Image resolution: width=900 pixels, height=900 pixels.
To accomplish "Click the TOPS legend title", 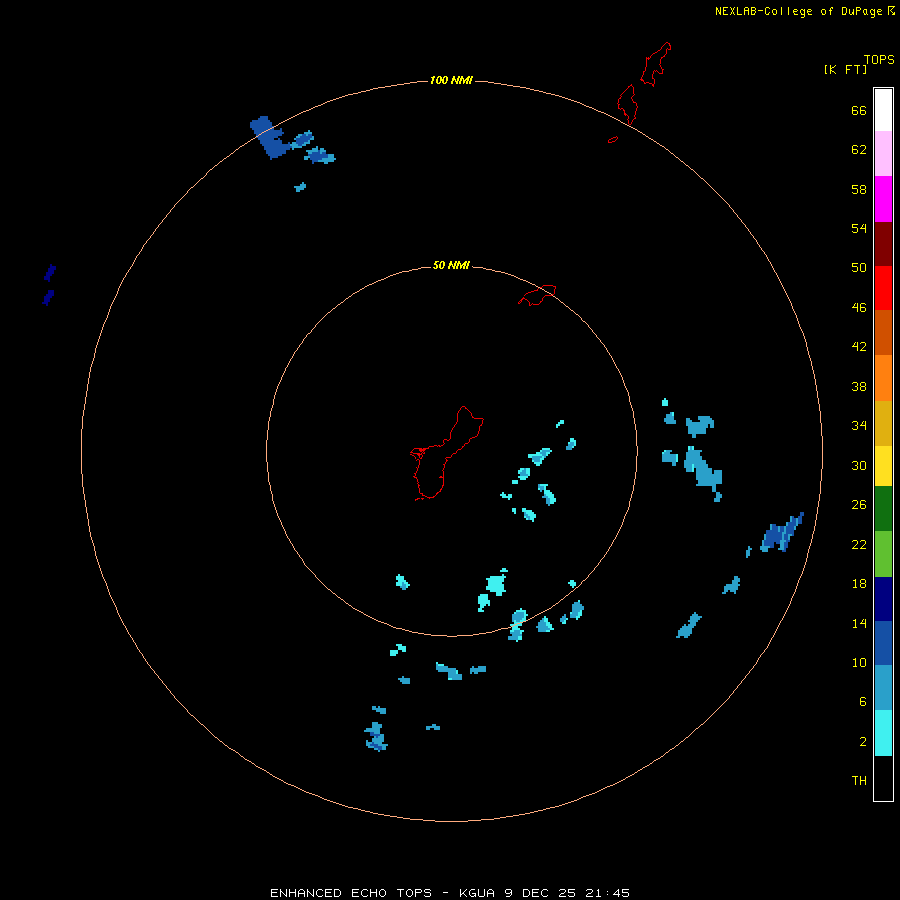I will [x=879, y=59].
